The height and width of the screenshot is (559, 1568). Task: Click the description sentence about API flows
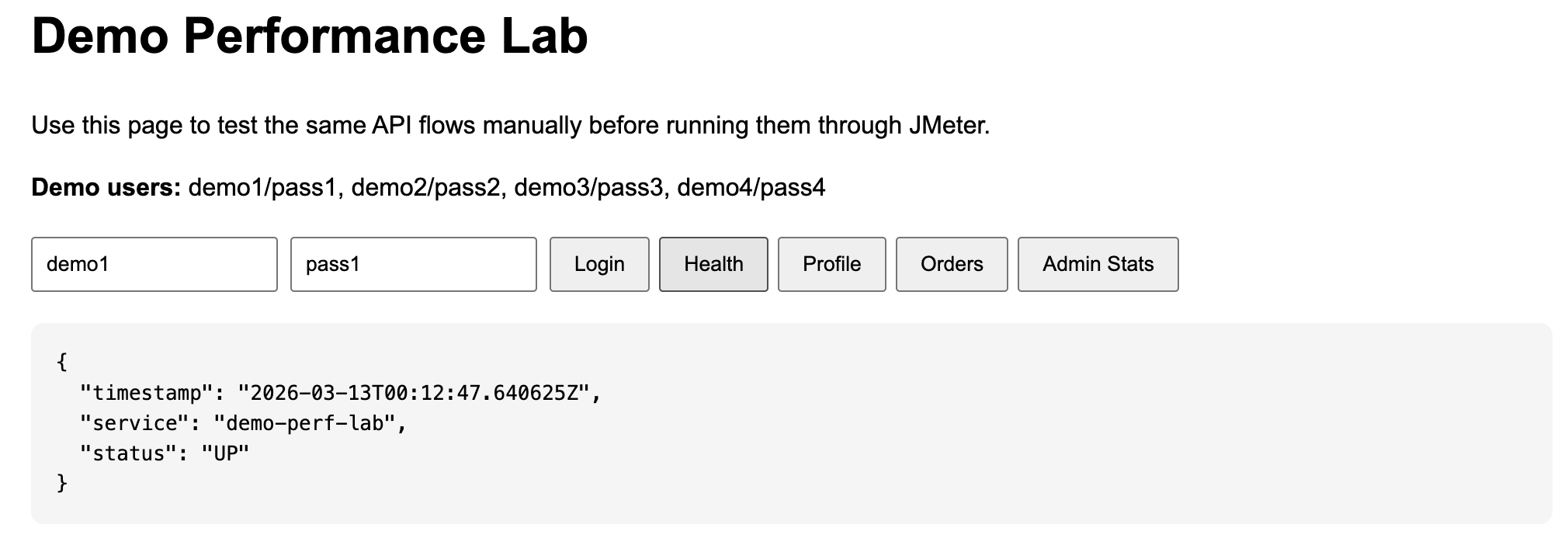(510, 126)
